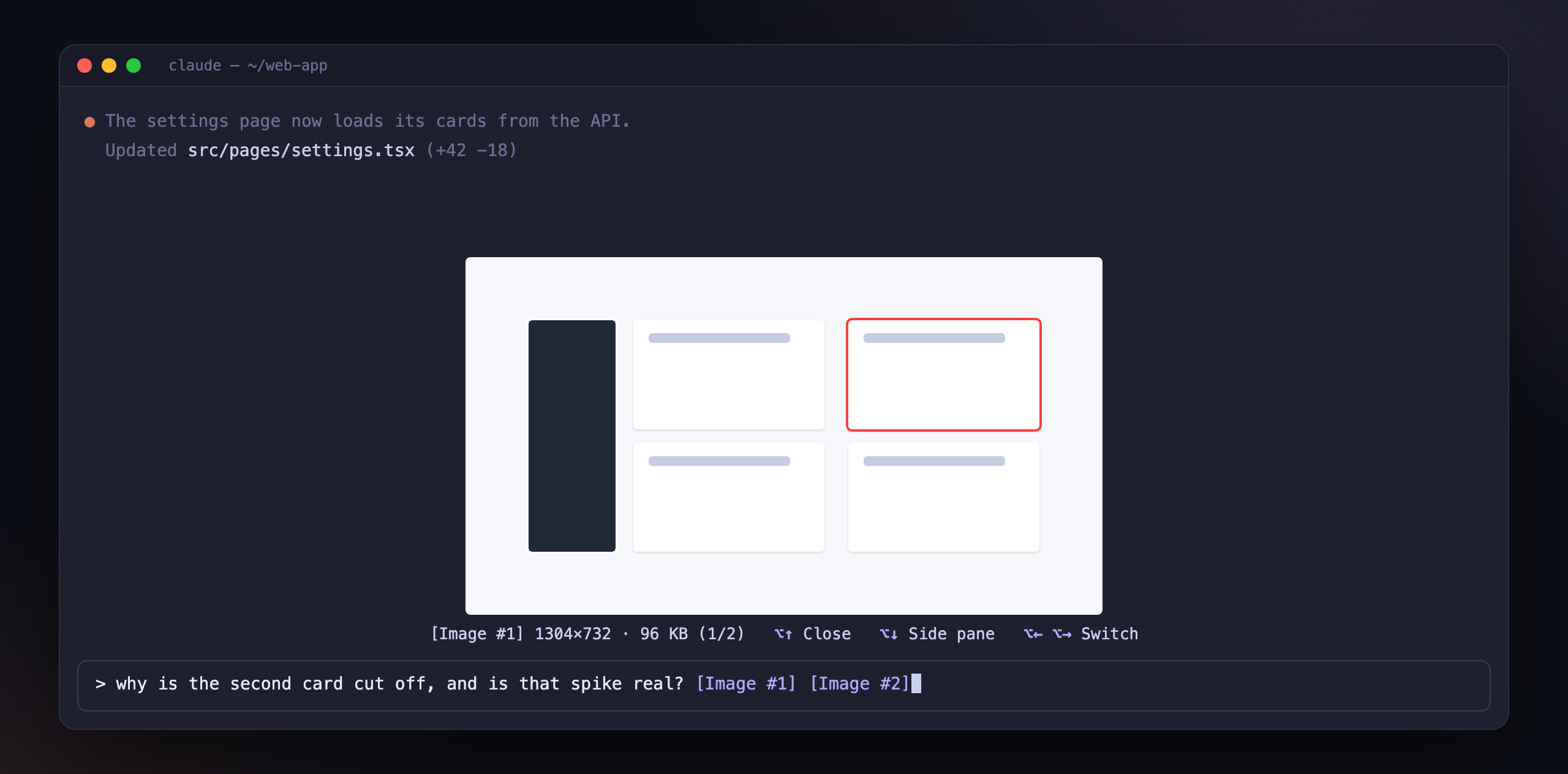This screenshot has height=774, width=1568.
Task: Click the prompt input field
Action: click(784, 686)
